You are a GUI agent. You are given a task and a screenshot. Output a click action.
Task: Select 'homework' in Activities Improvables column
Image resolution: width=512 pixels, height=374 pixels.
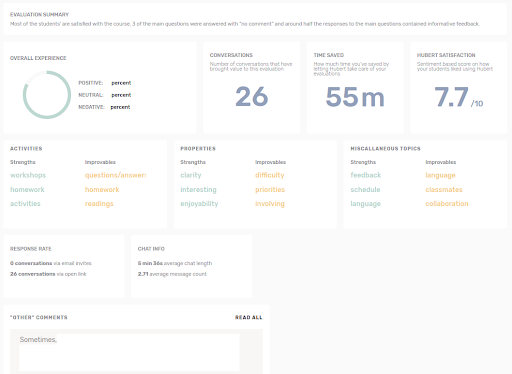102,190
